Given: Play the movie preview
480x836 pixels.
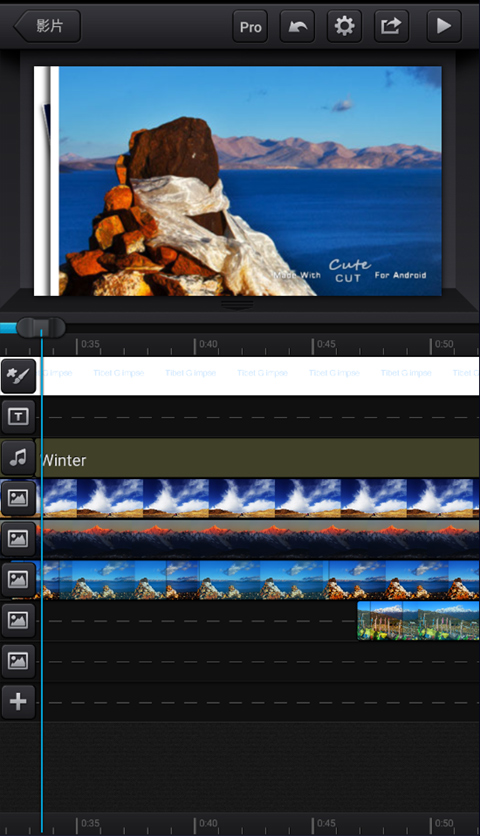Looking at the screenshot, I should 444,26.
